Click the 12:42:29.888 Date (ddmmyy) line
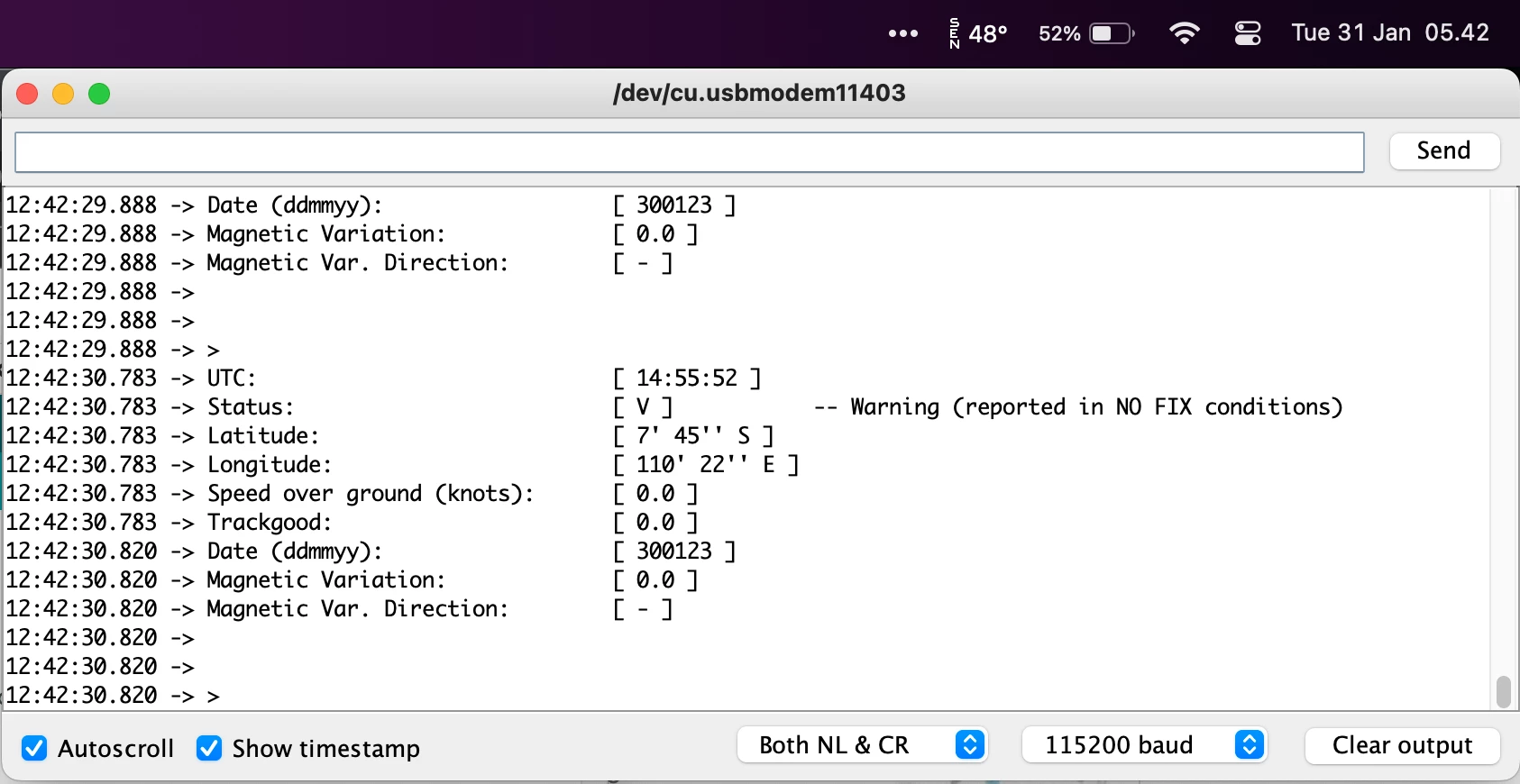 pos(371,205)
